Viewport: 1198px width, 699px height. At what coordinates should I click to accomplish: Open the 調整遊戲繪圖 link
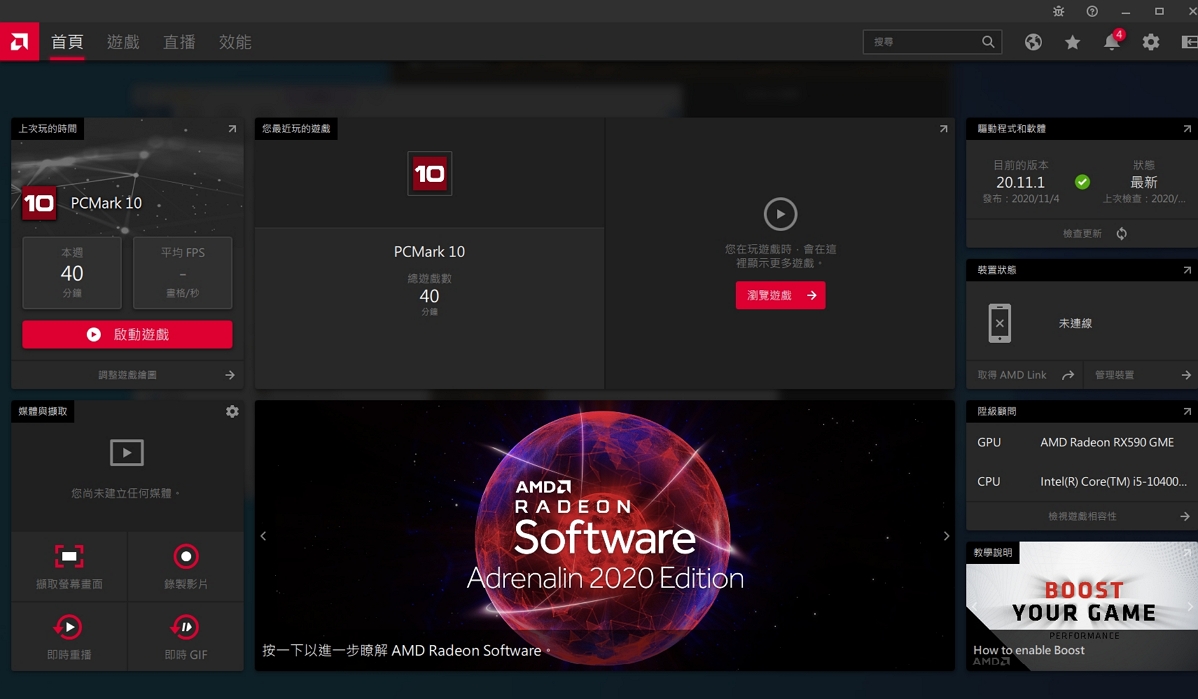(128, 375)
